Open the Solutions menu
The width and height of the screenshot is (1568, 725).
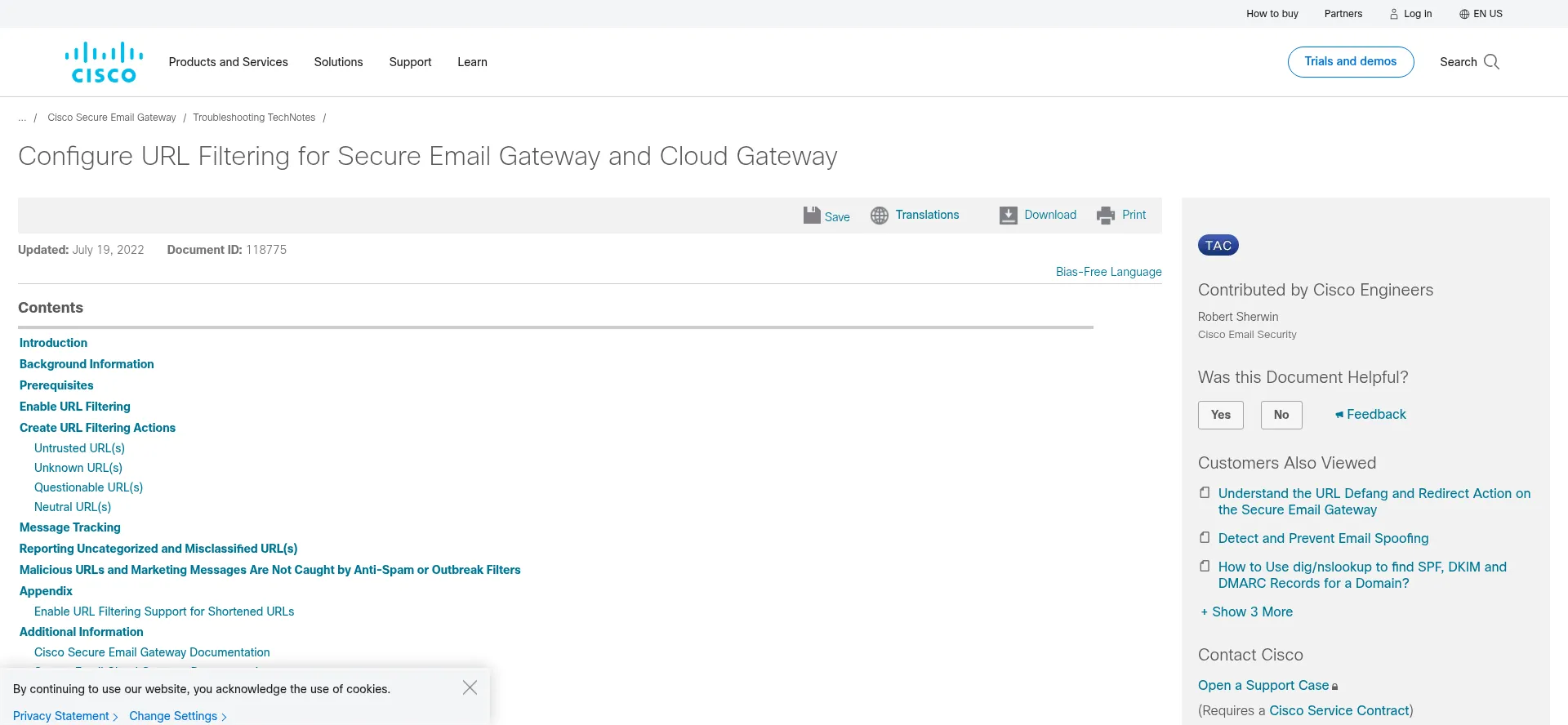tap(338, 62)
